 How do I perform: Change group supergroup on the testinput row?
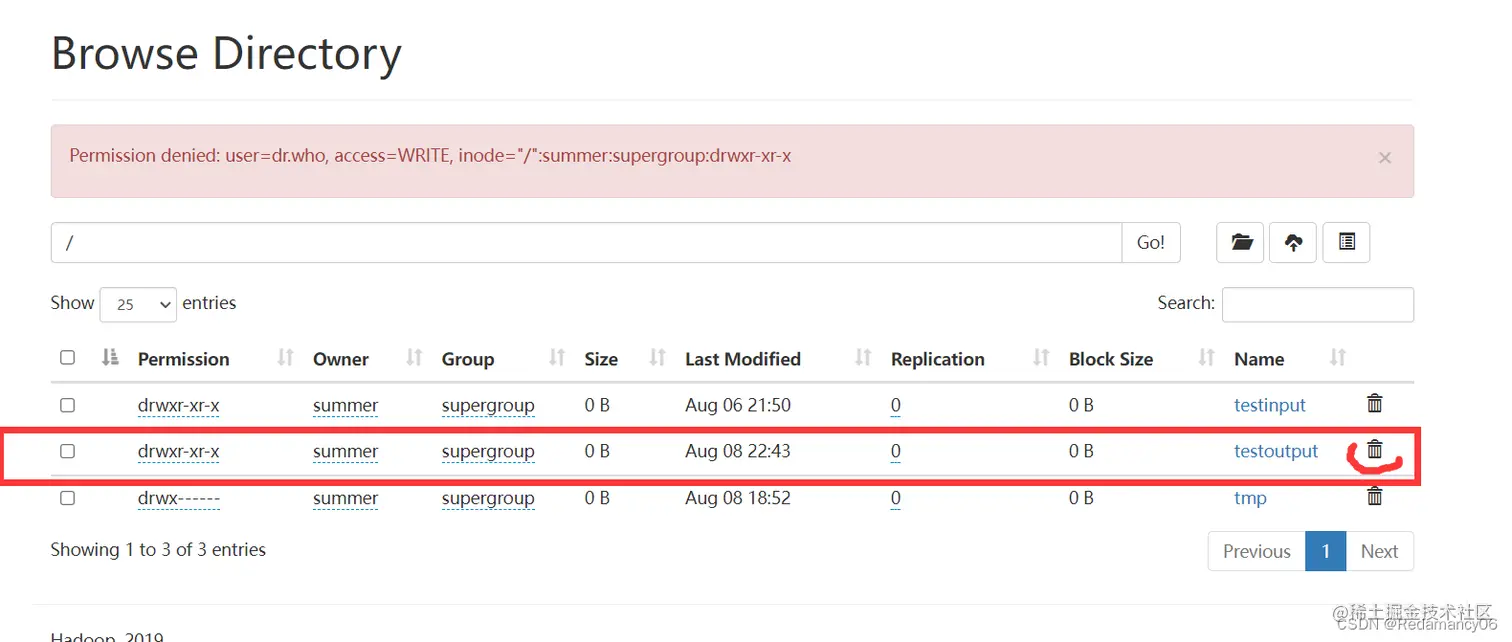pyautogui.click(x=488, y=405)
